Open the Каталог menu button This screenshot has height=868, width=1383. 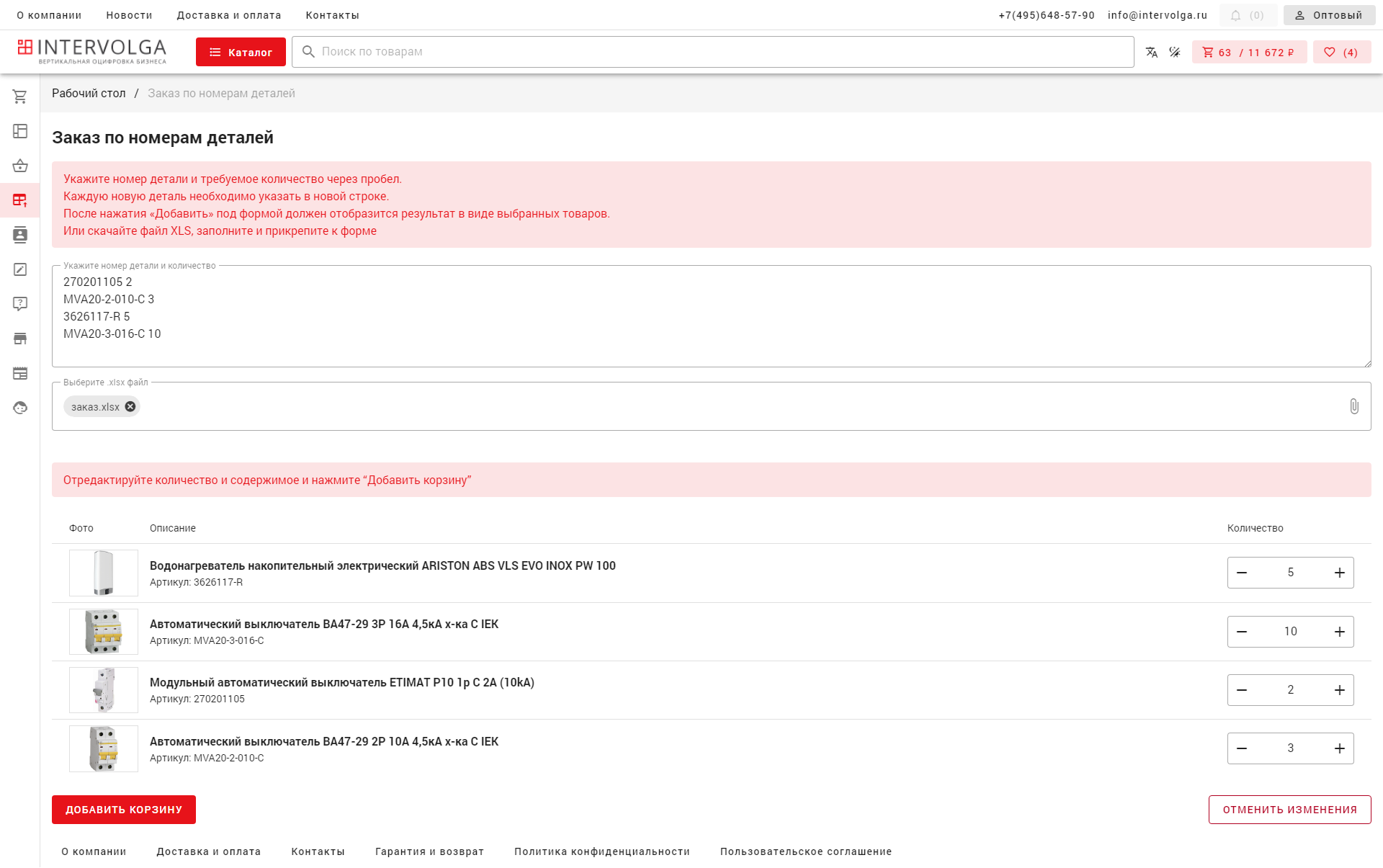[241, 52]
